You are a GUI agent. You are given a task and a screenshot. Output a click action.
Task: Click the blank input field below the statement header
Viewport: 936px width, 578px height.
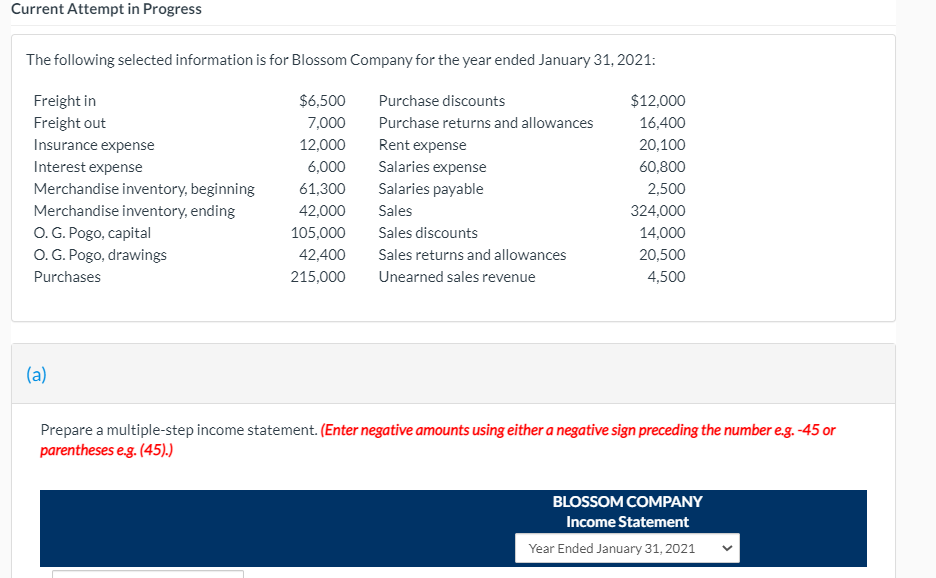point(147,573)
